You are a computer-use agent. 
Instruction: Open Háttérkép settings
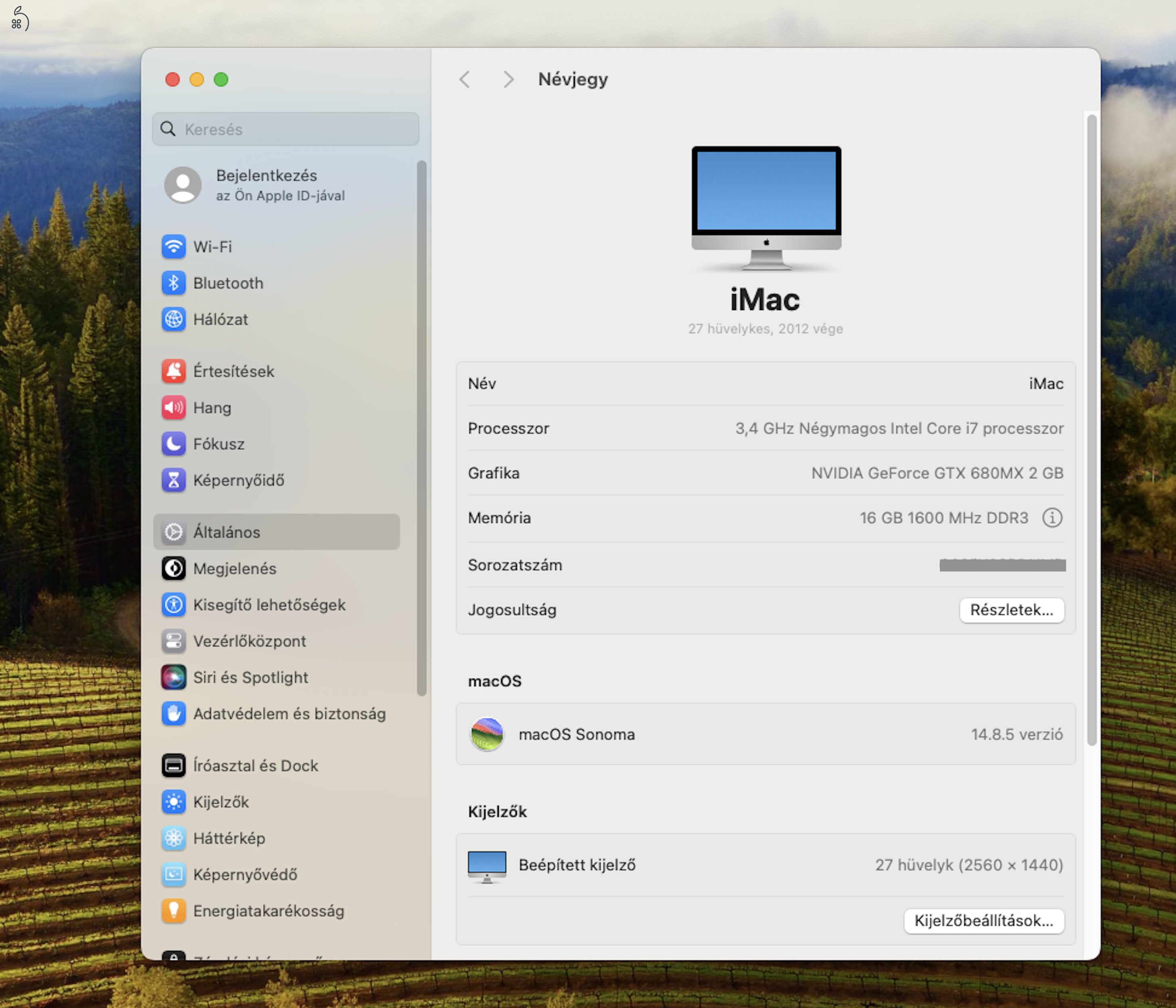pos(175,838)
